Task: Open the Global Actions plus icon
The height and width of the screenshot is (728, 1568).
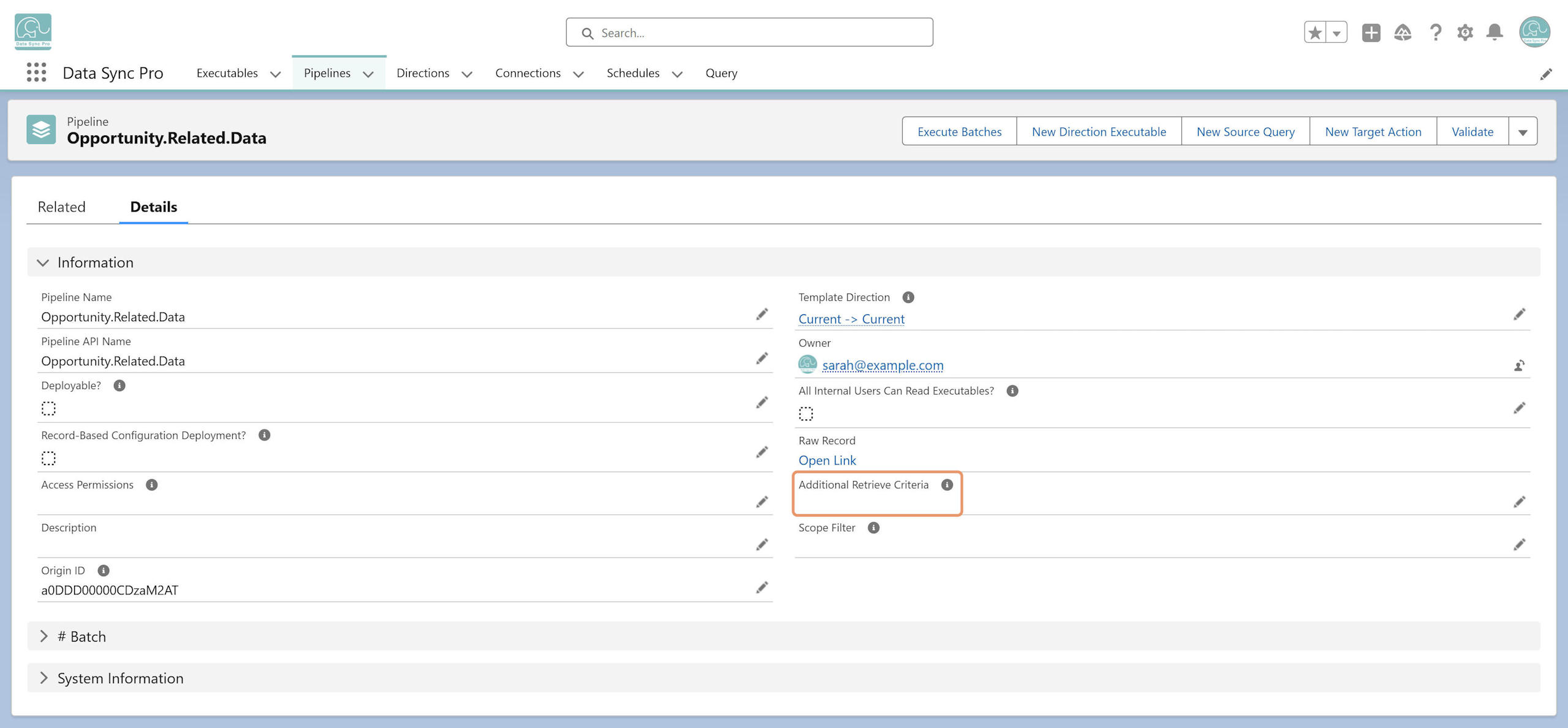Action: [x=1371, y=32]
